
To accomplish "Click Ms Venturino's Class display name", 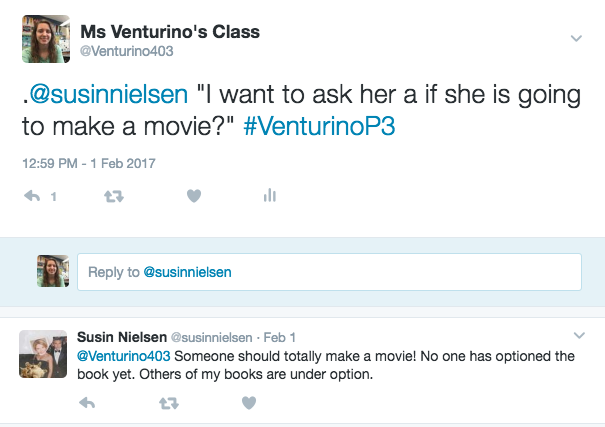I will coord(169,32).
